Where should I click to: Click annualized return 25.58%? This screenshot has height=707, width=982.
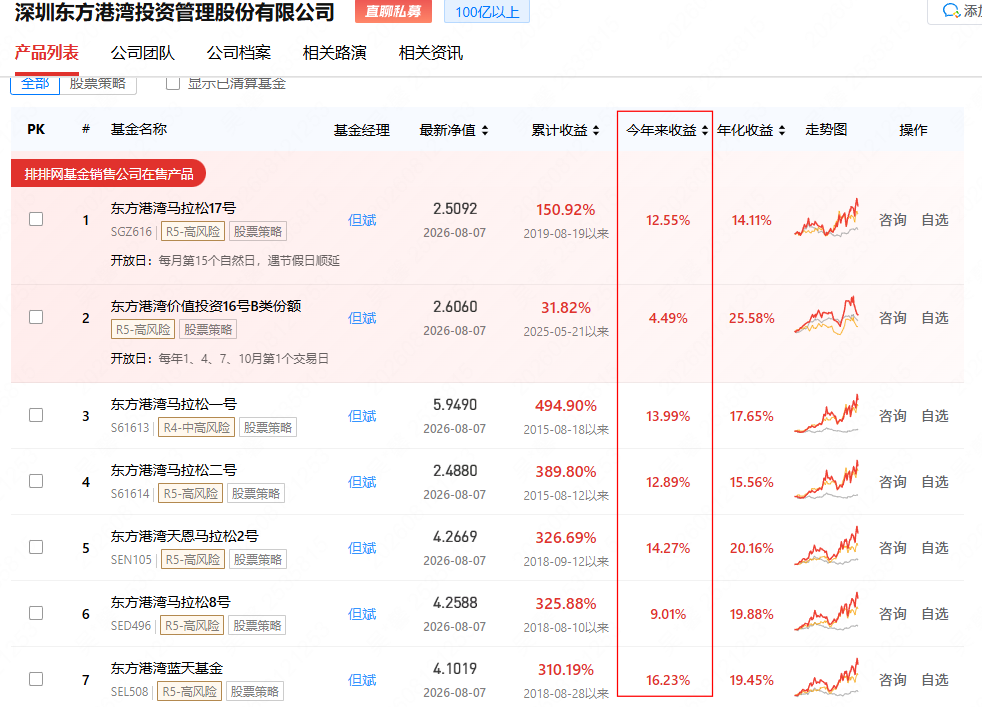tap(752, 318)
